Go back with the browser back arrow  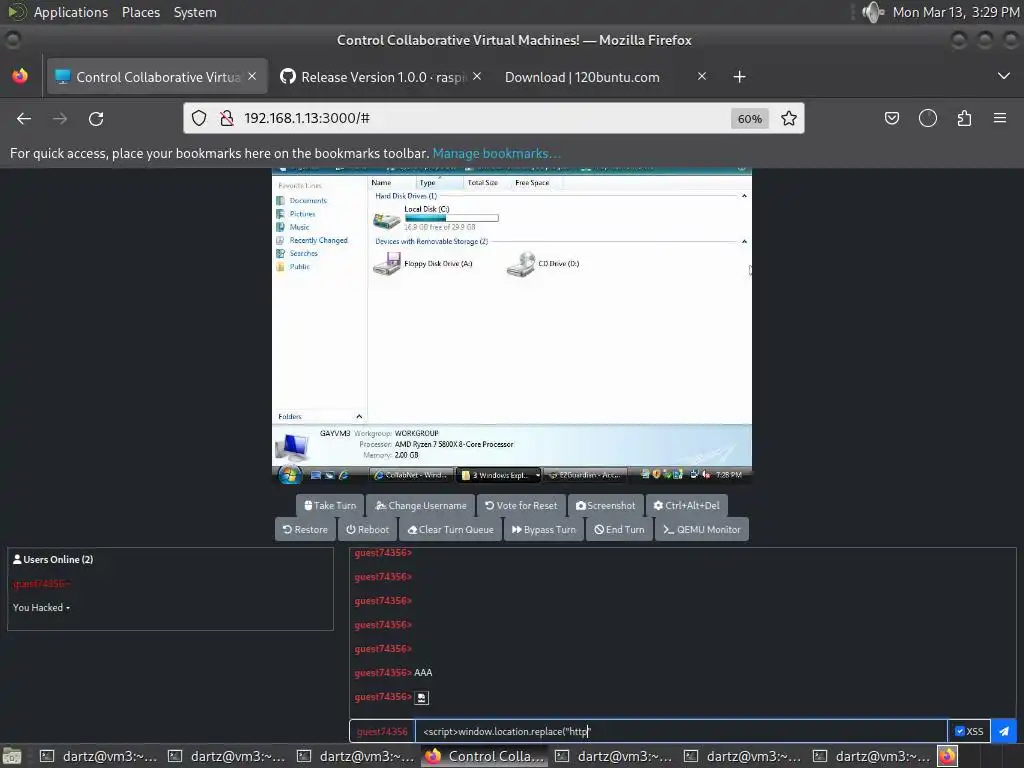(24, 118)
